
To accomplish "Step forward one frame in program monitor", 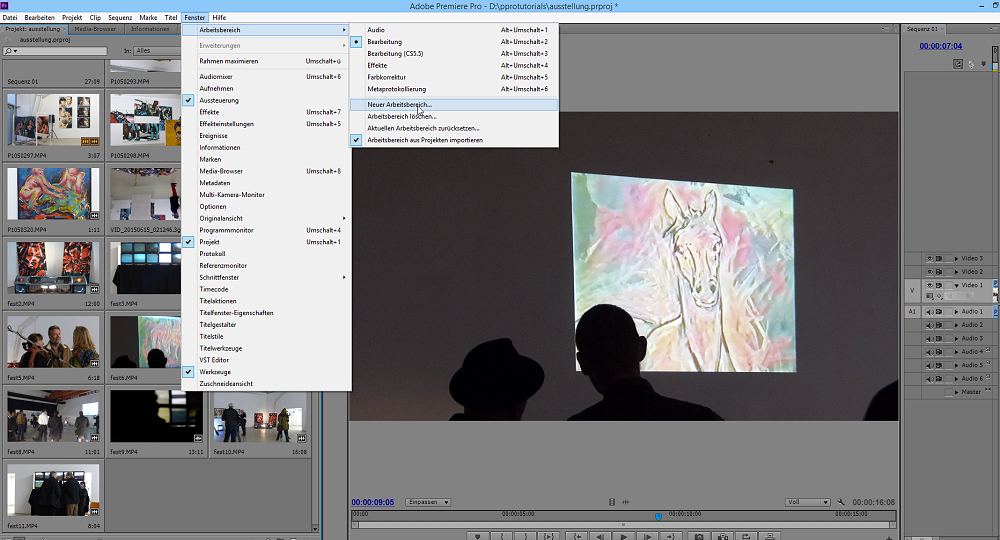I will (x=648, y=536).
